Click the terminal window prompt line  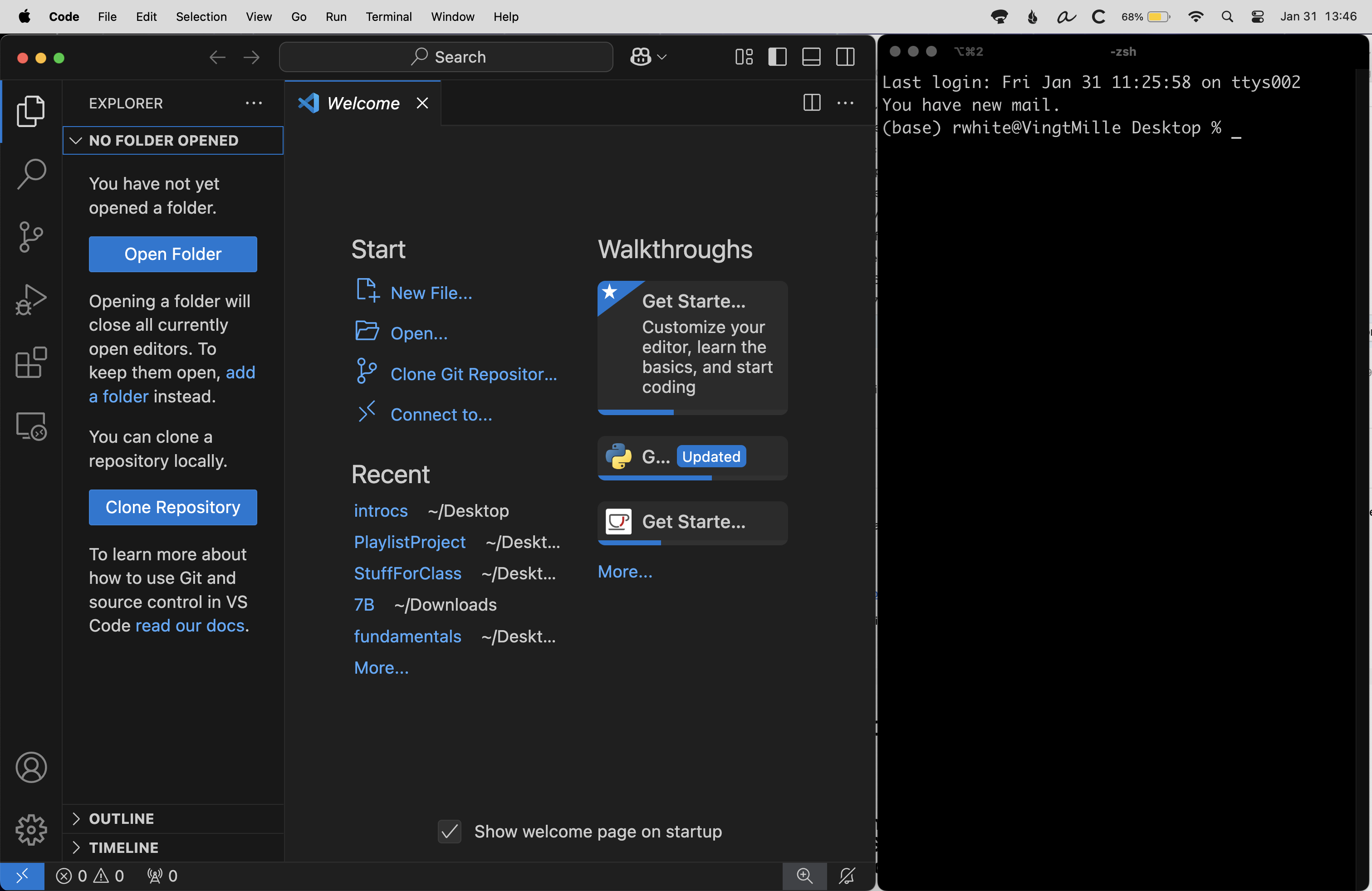[1061, 127]
